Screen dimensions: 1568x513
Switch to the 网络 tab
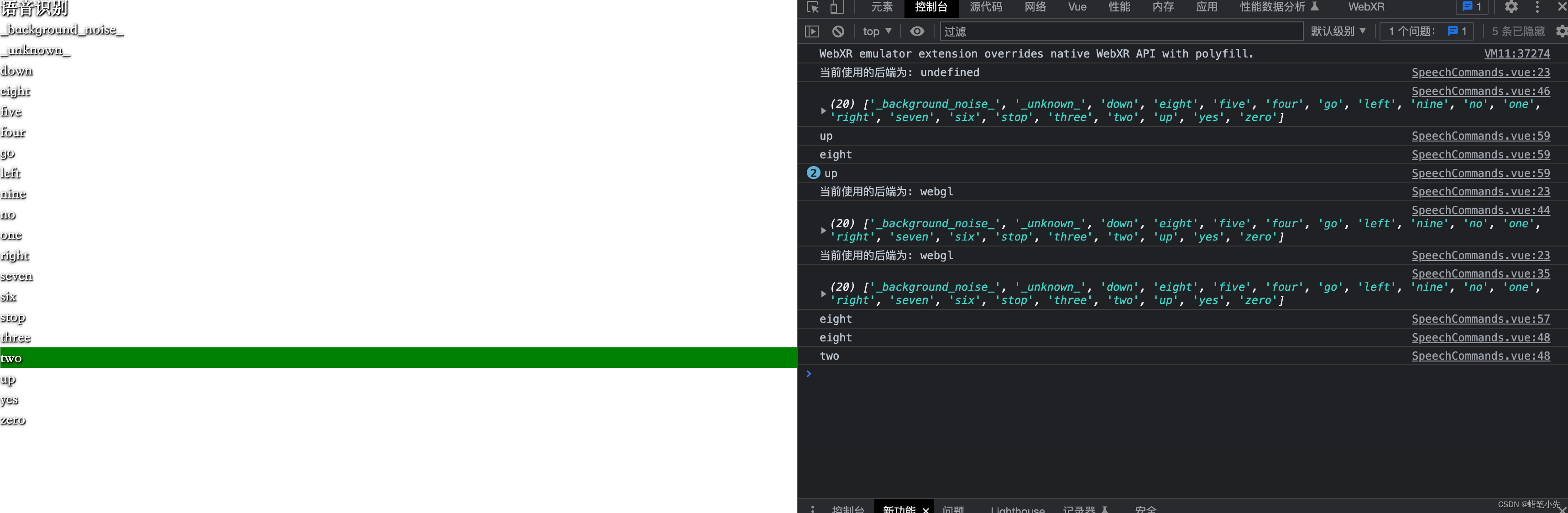point(1035,7)
